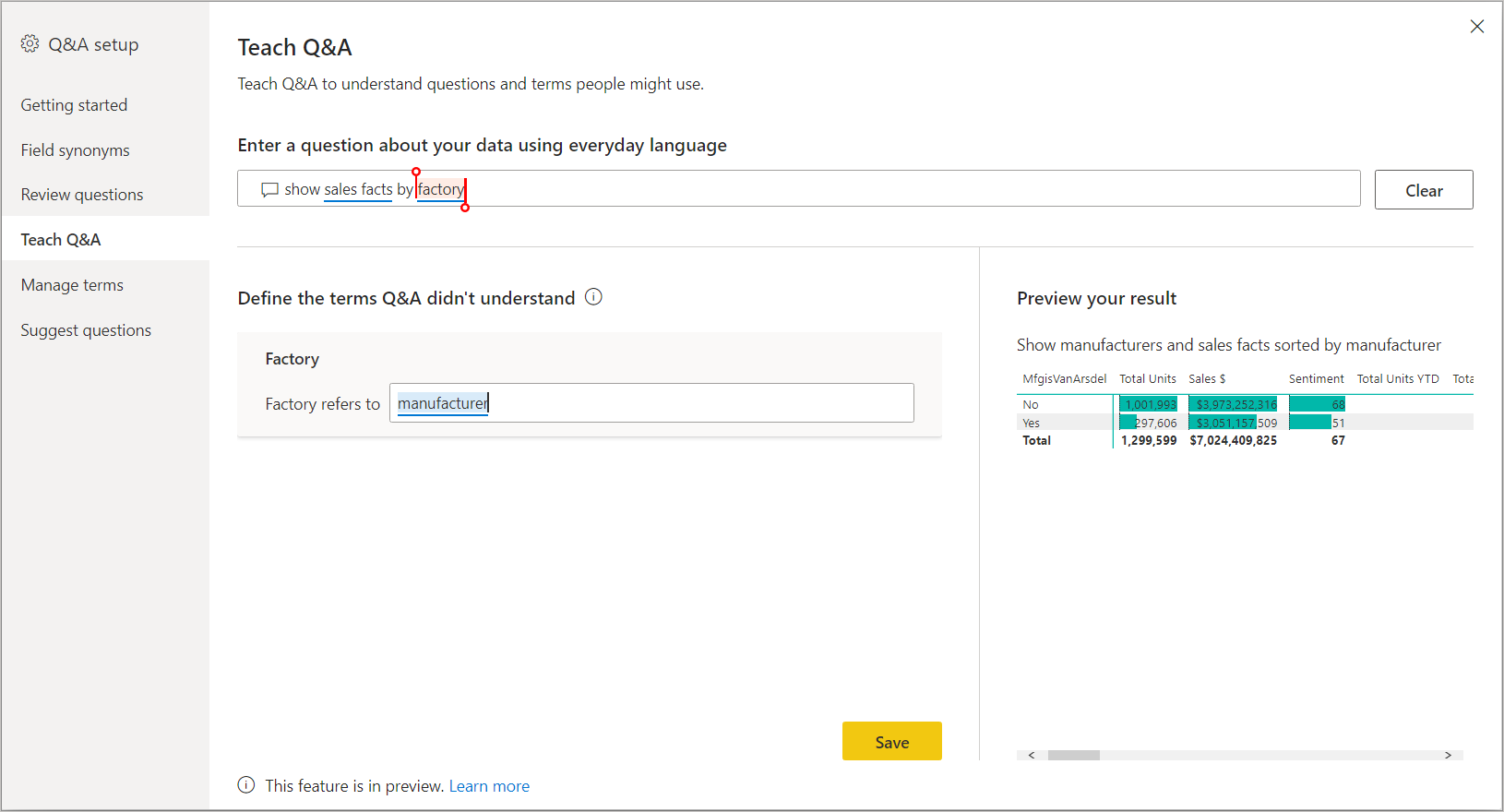Click the Preview your result heading
Viewport: 1504px width, 812px height.
(1096, 298)
